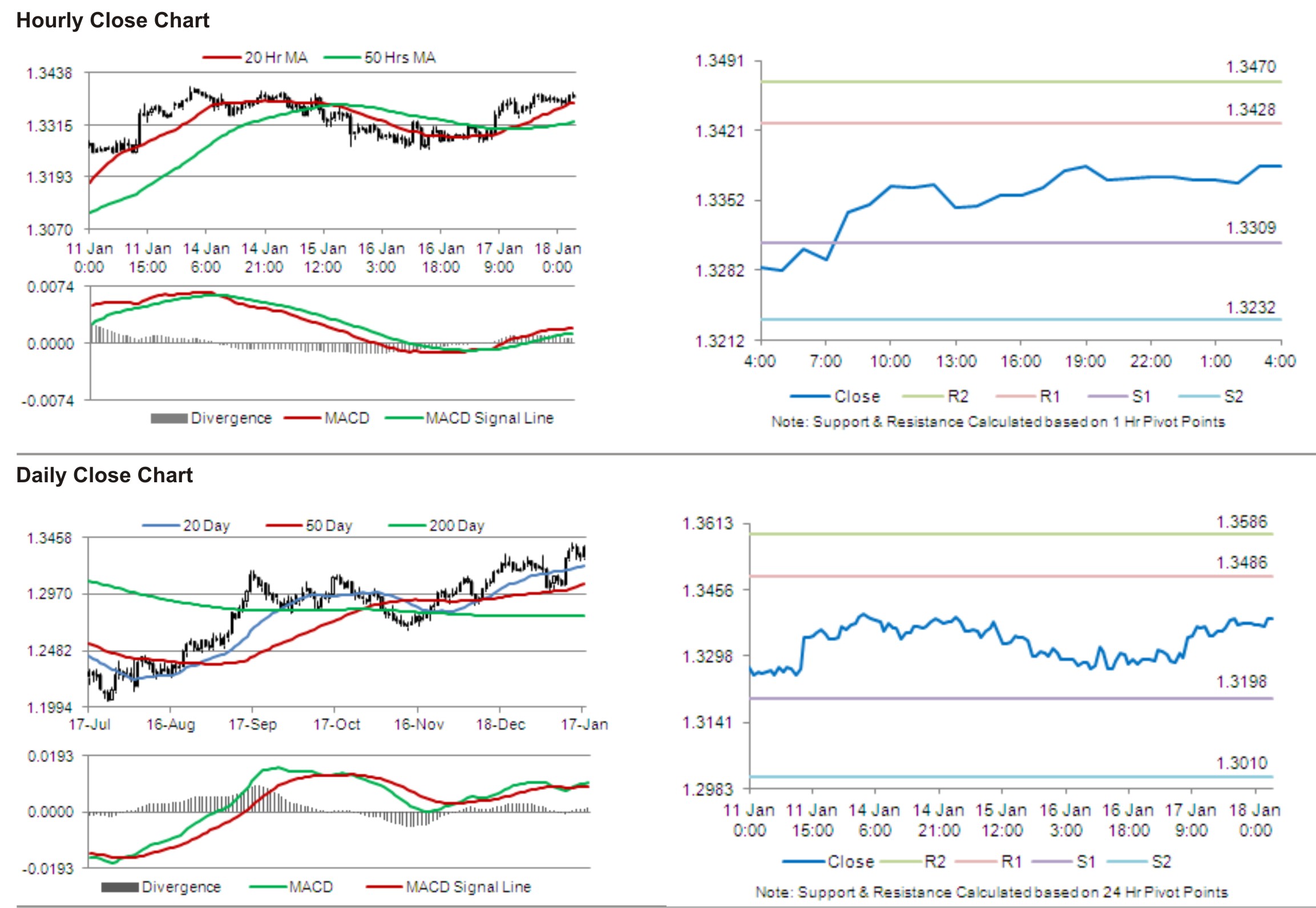Click the green 'MACD' label in daily legend
This screenshot has width=1316, height=908.
pos(311,887)
